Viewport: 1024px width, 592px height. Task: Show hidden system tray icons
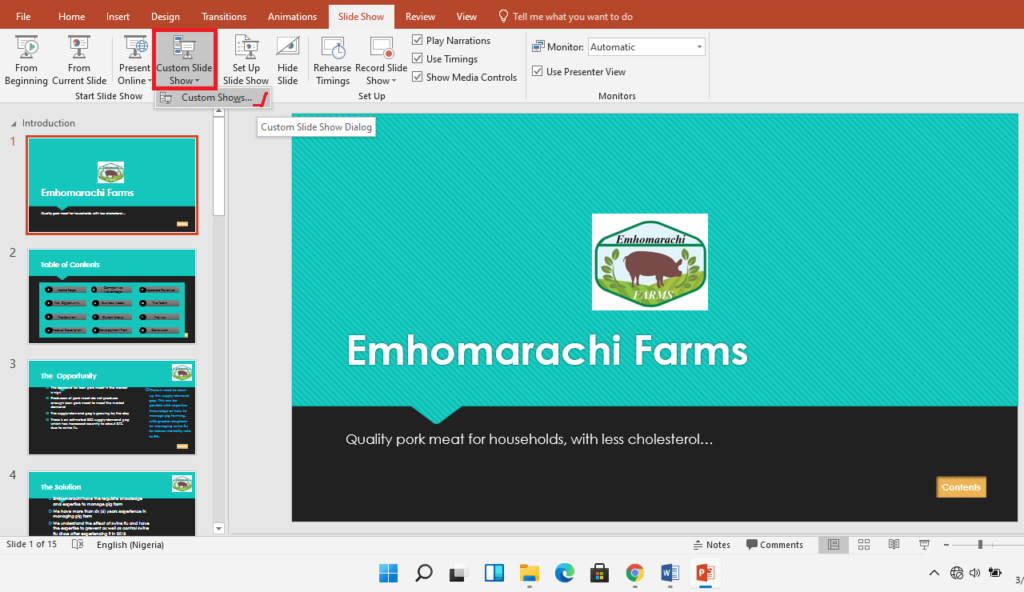point(935,573)
